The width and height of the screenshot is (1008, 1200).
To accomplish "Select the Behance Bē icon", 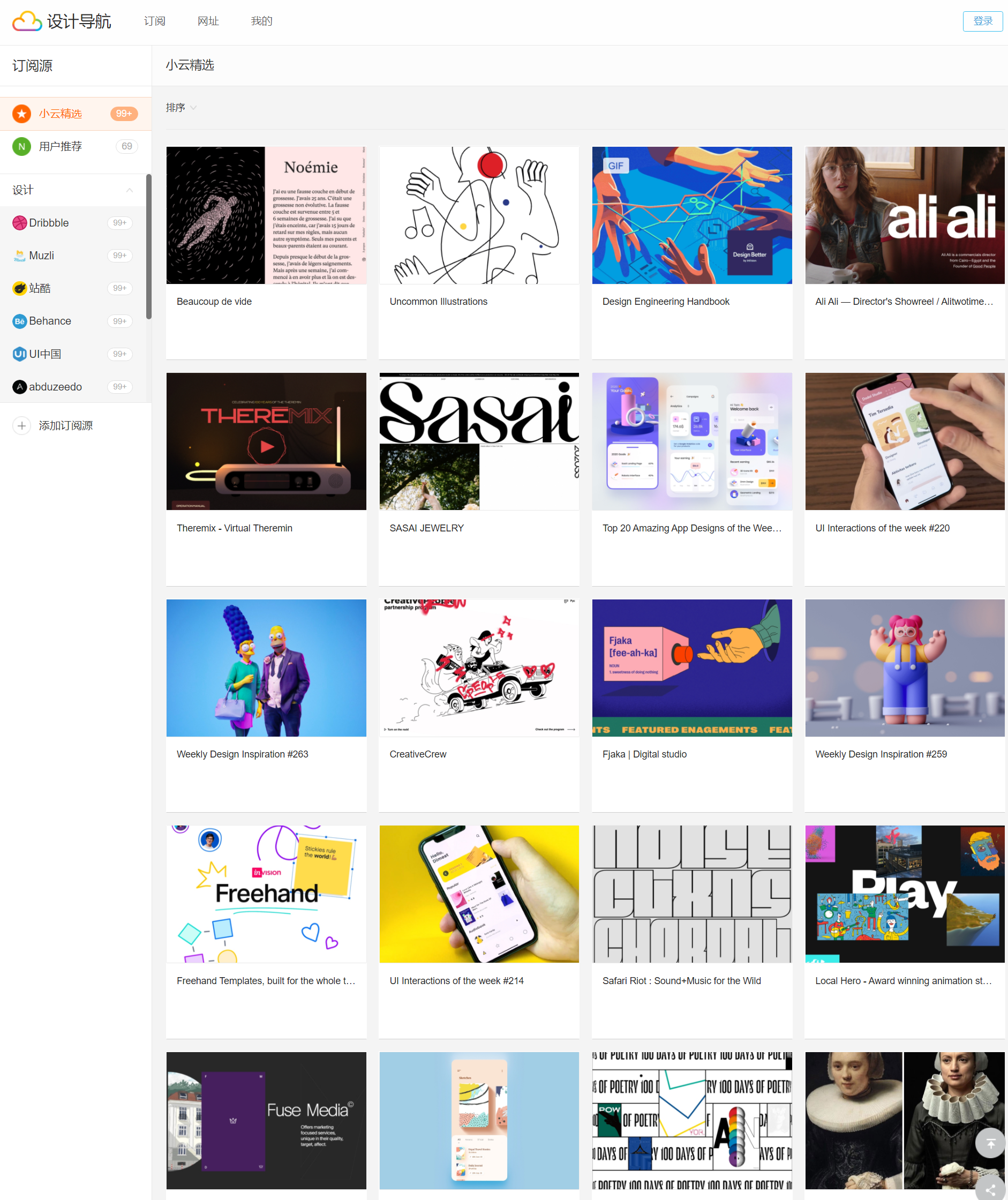I will coord(20,321).
